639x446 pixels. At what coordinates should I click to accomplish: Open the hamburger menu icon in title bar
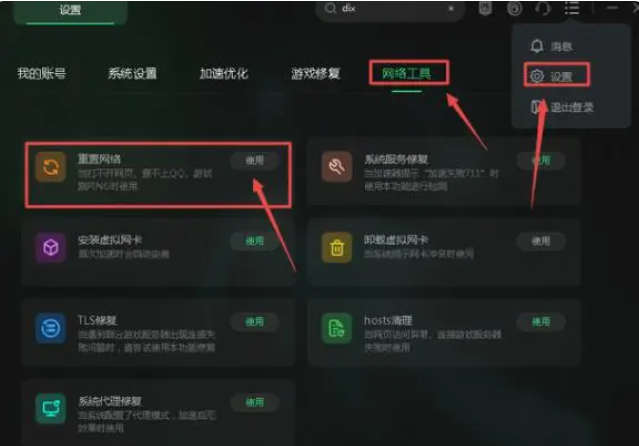point(572,8)
